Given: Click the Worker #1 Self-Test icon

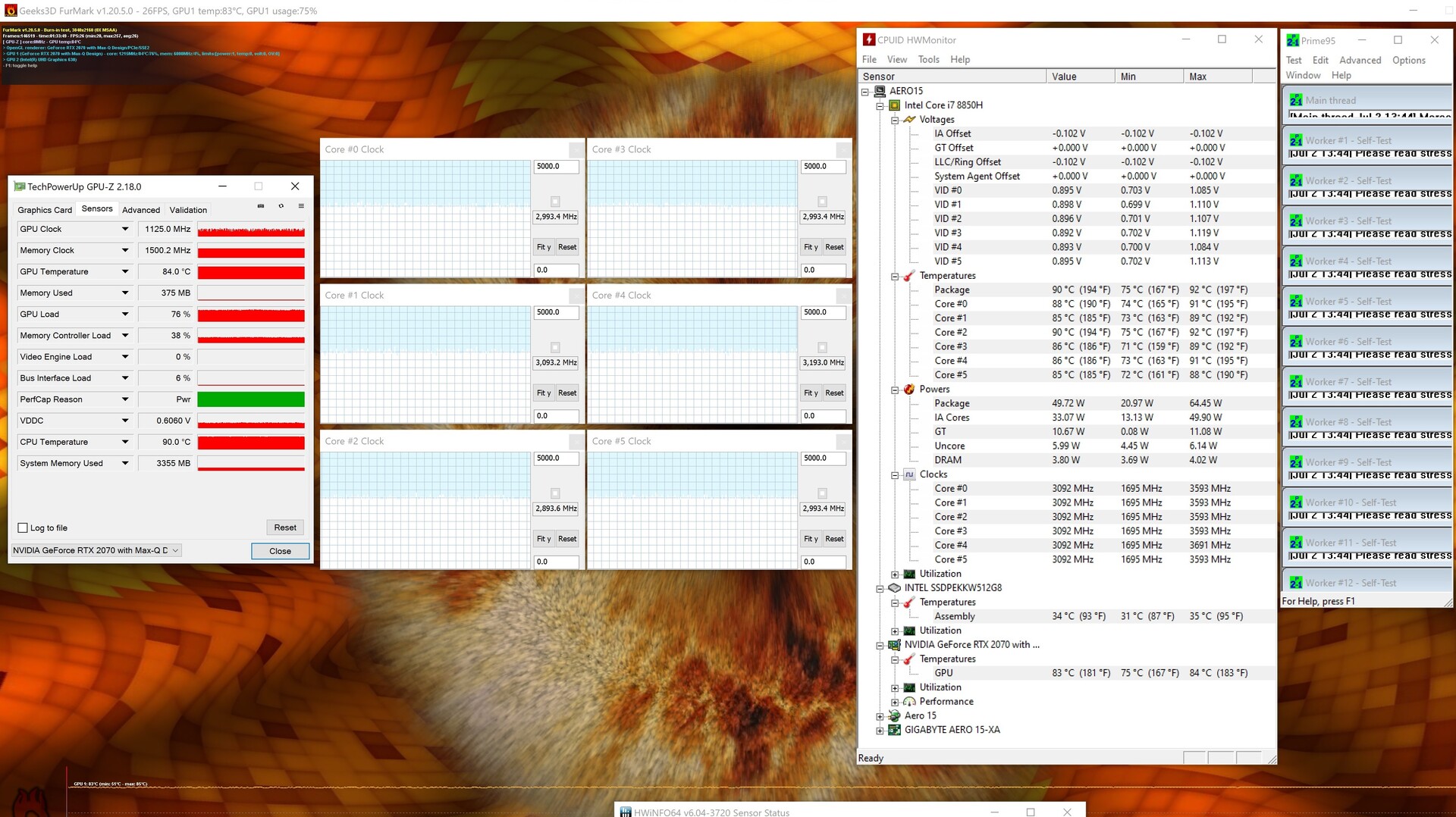Looking at the screenshot, I should click(x=1296, y=140).
